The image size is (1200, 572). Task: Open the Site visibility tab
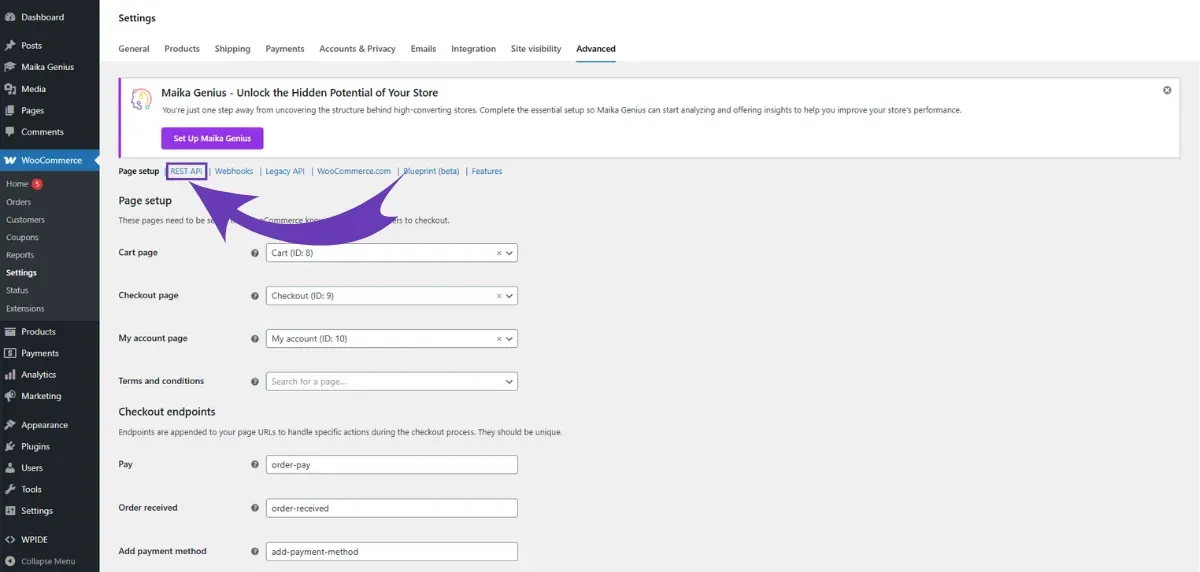point(536,48)
